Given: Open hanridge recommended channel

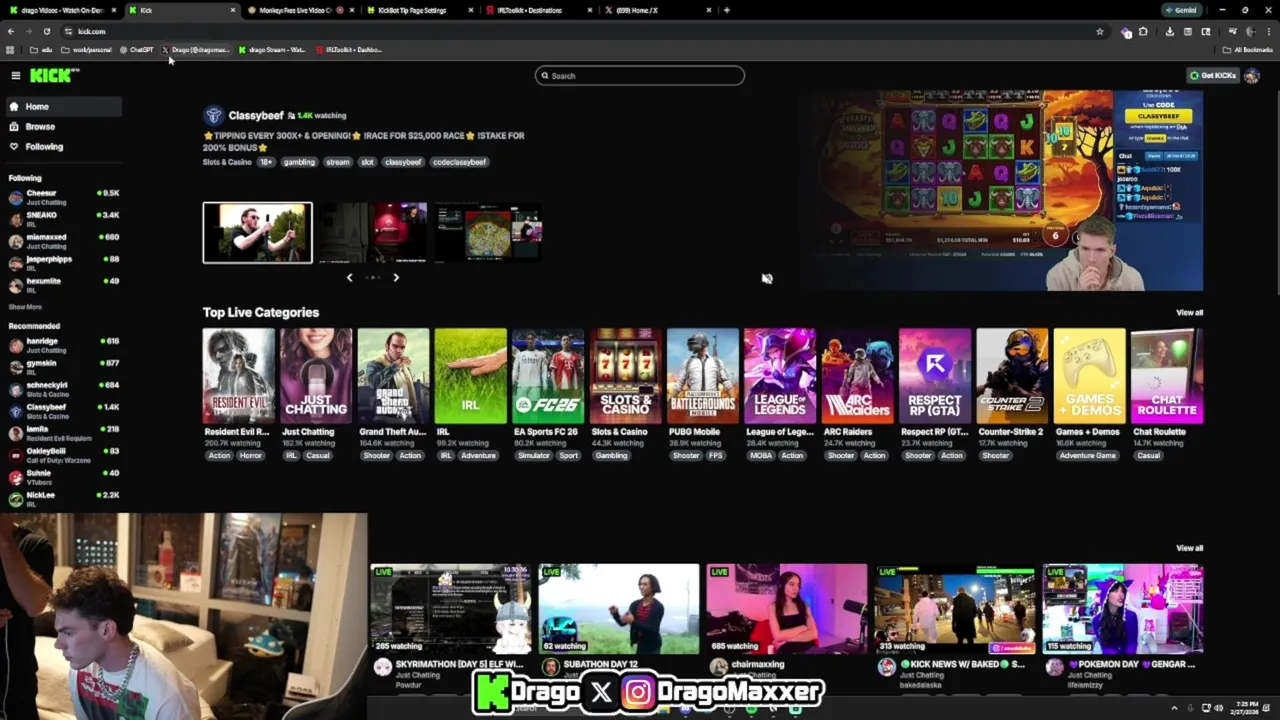Looking at the screenshot, I should (x=63, y=345).
